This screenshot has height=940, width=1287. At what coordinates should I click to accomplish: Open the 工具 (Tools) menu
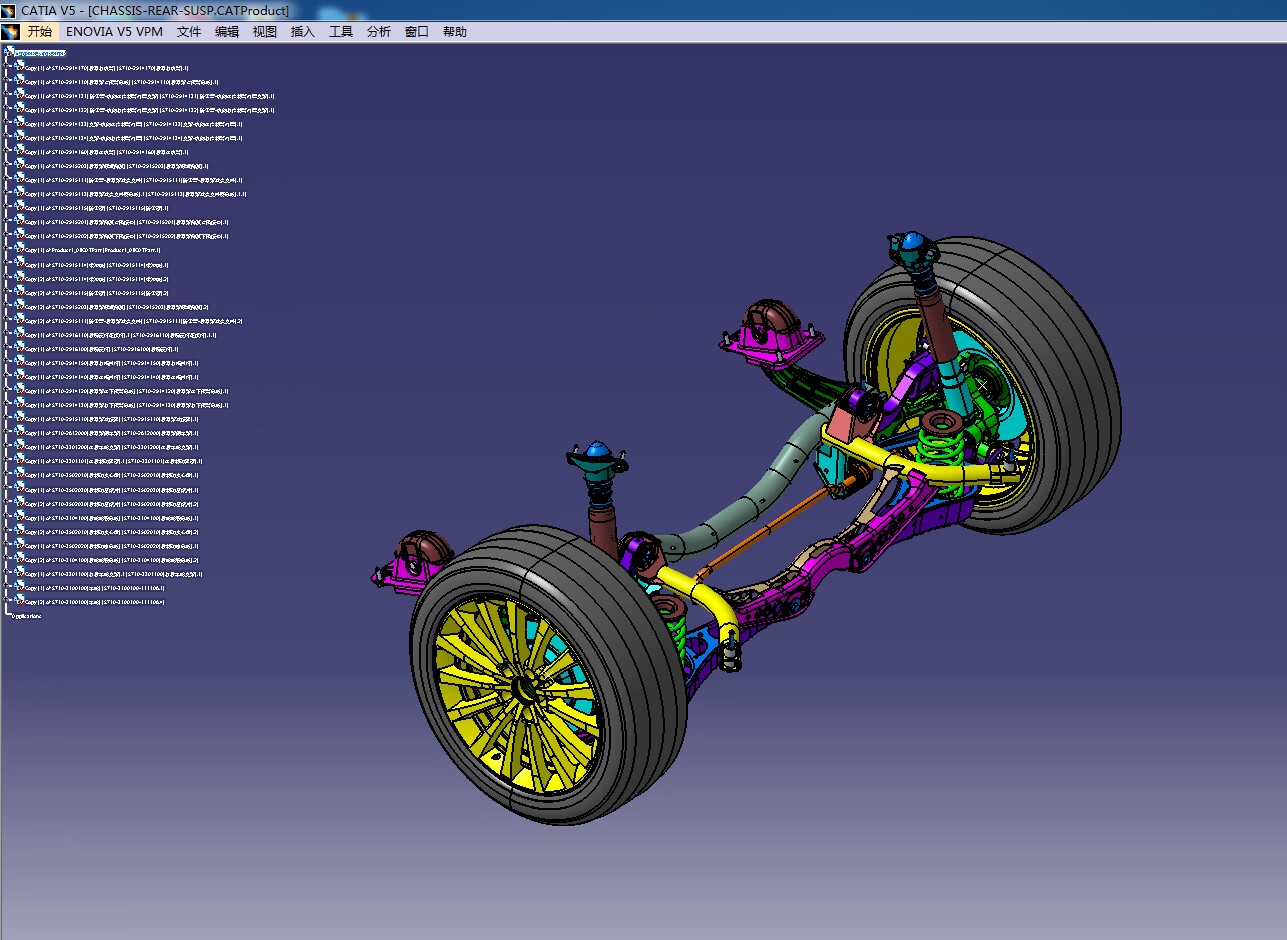(x=341, y=32)
